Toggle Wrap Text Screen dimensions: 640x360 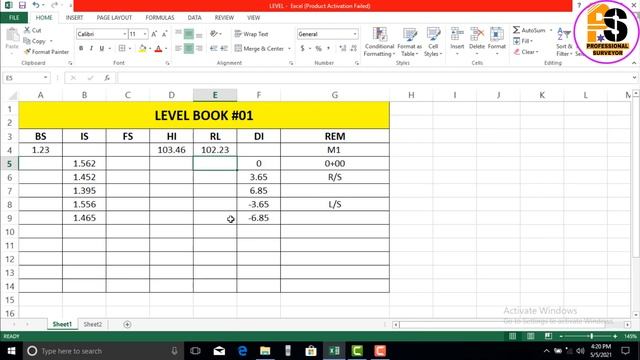click(x=251, y=34)
